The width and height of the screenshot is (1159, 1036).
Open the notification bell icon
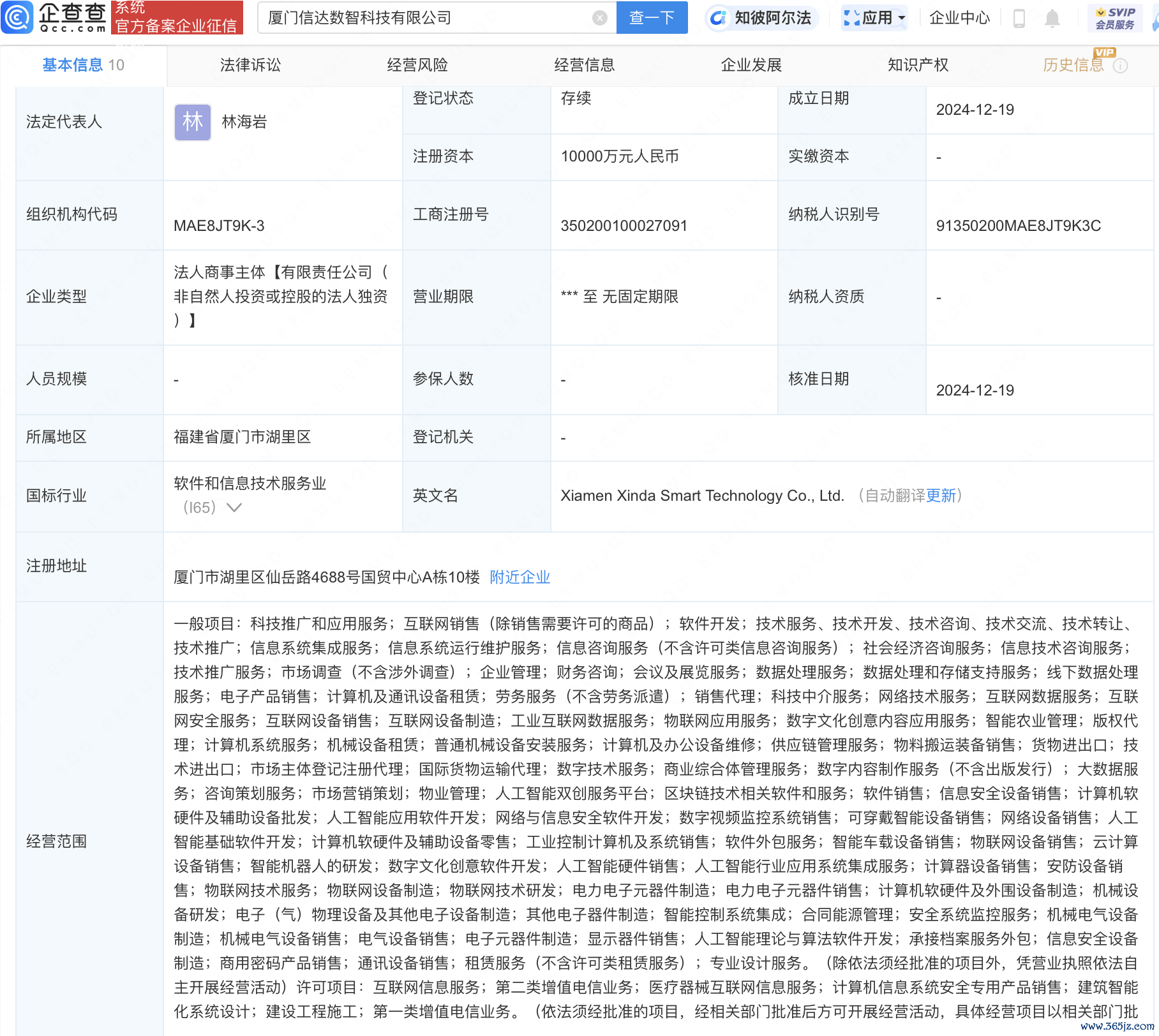[1052, 18]
